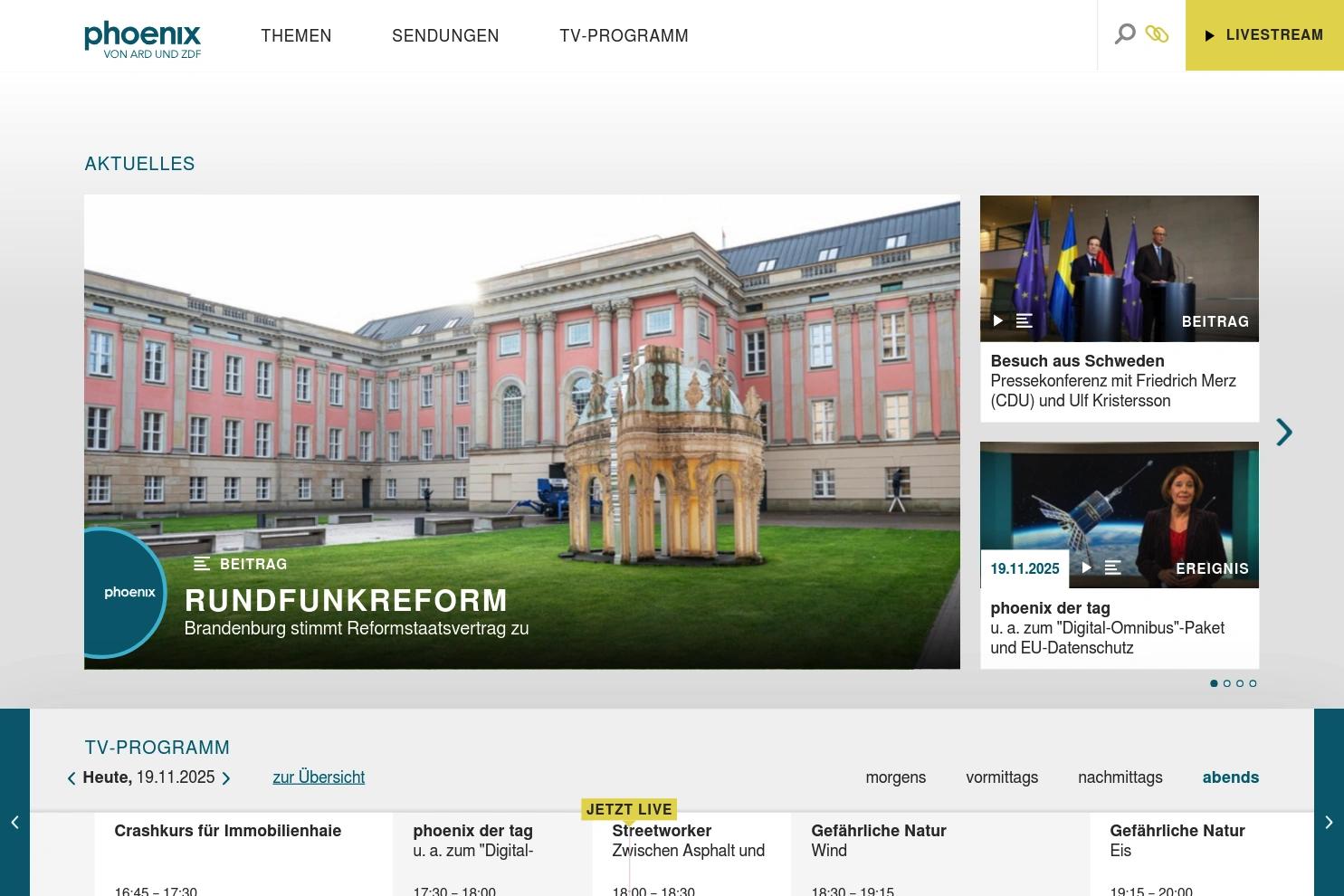Open the phoenix der tag teaser title
The width and height of the screenshot is (1344, 896).
[1050, 608]
